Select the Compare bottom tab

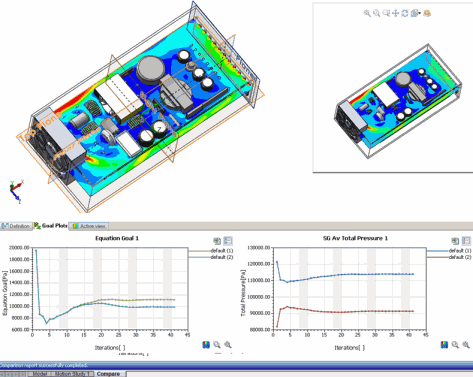point(108,374)
